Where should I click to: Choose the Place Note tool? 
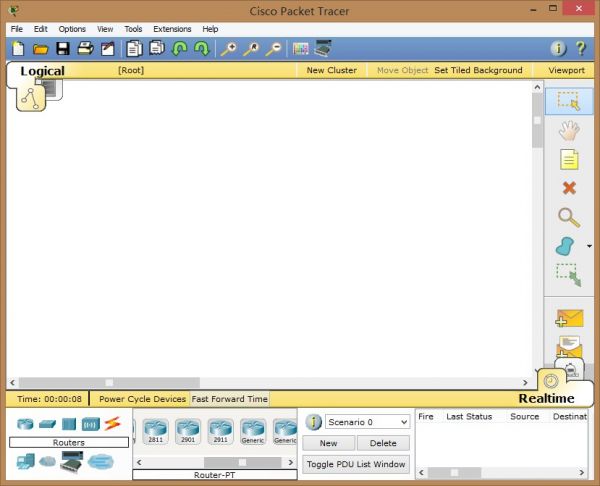(569, 159)
